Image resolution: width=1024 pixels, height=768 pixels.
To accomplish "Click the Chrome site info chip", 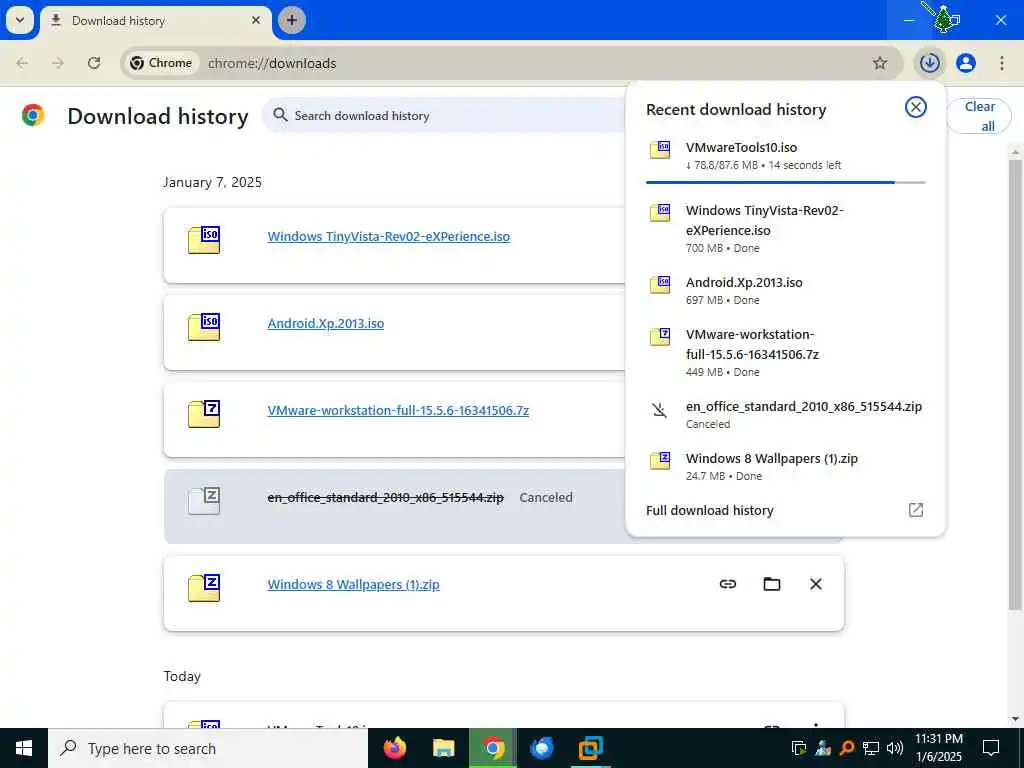I will point(161,63).
